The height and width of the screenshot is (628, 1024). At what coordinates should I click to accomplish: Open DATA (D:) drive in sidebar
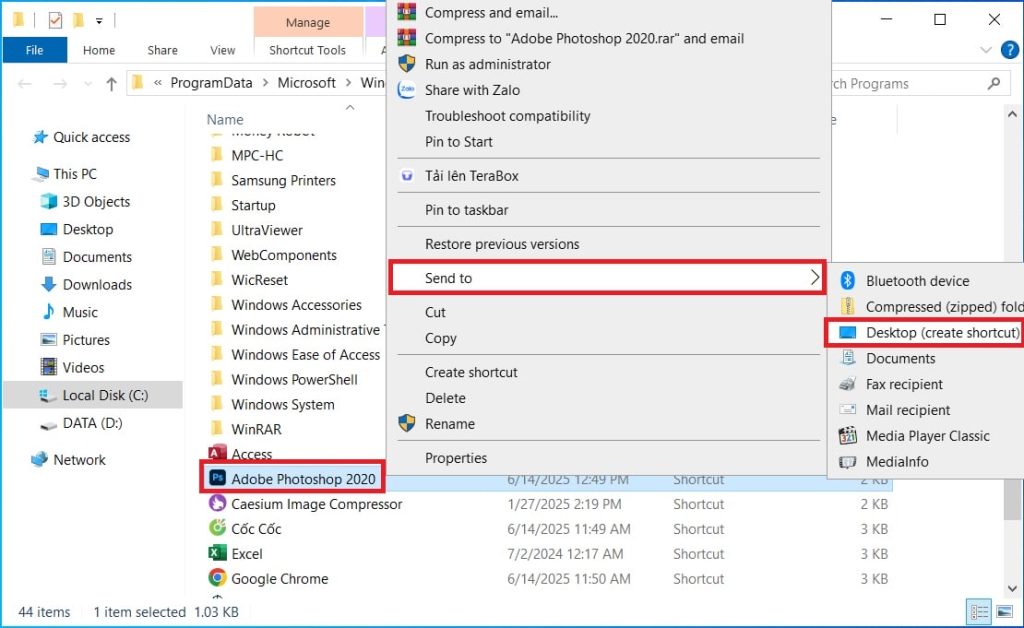tap(93, 423)
